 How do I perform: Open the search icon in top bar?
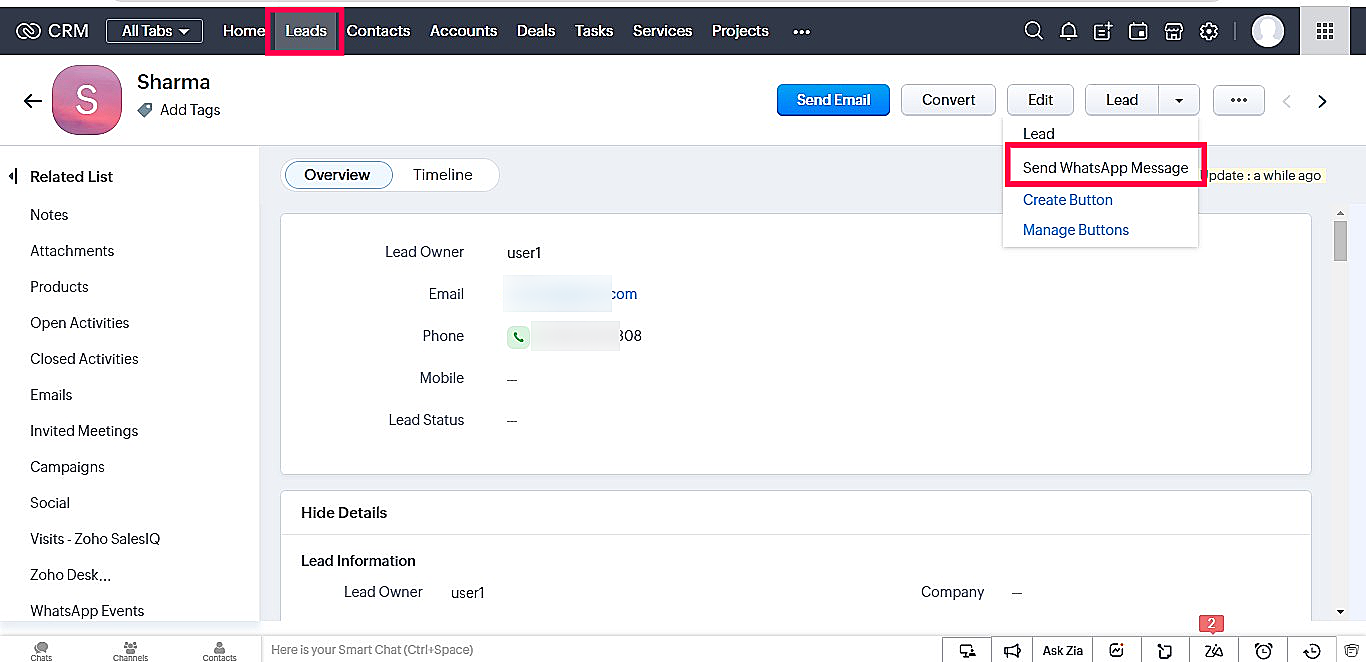coord(1034,31)
